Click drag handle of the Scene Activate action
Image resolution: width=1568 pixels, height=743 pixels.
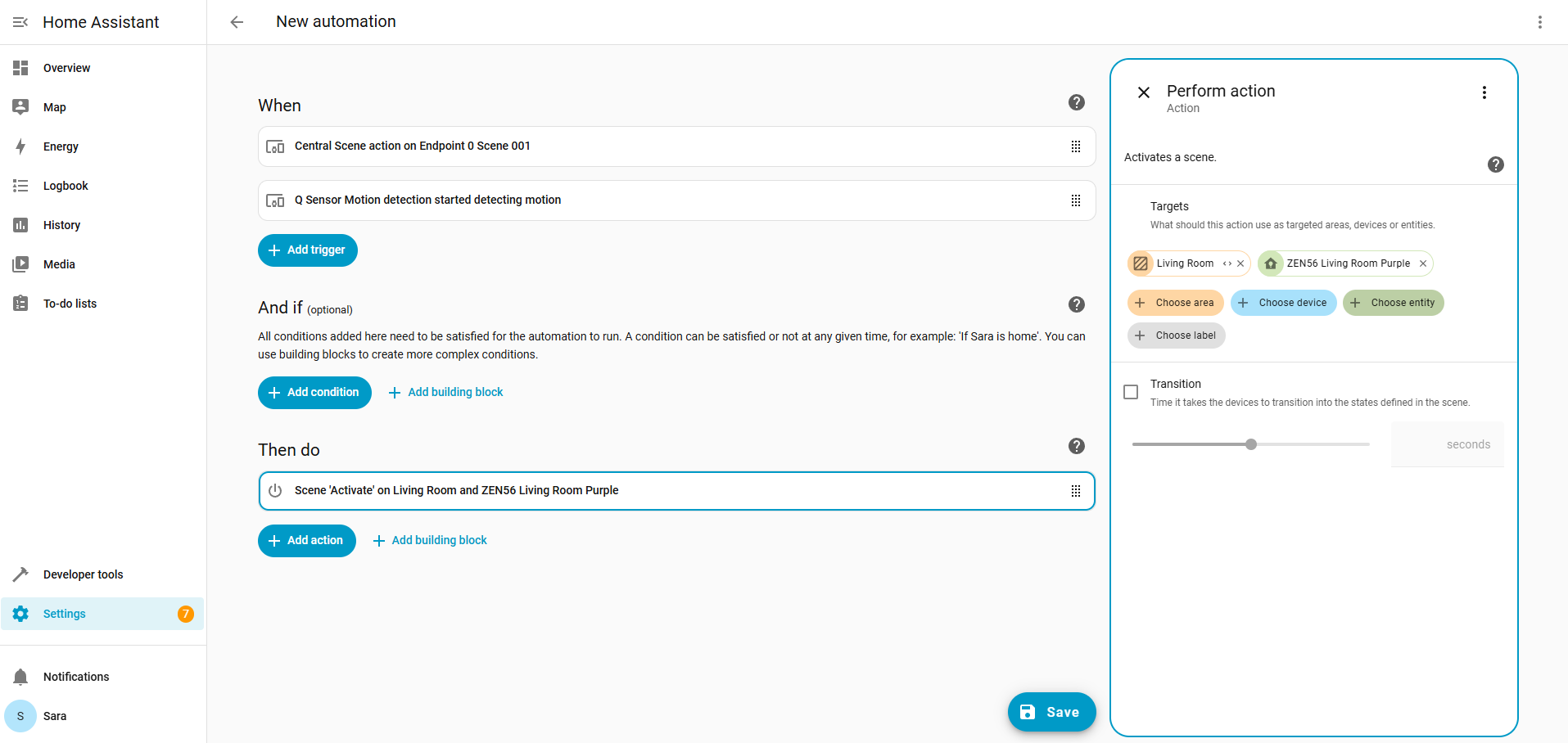1075,491
